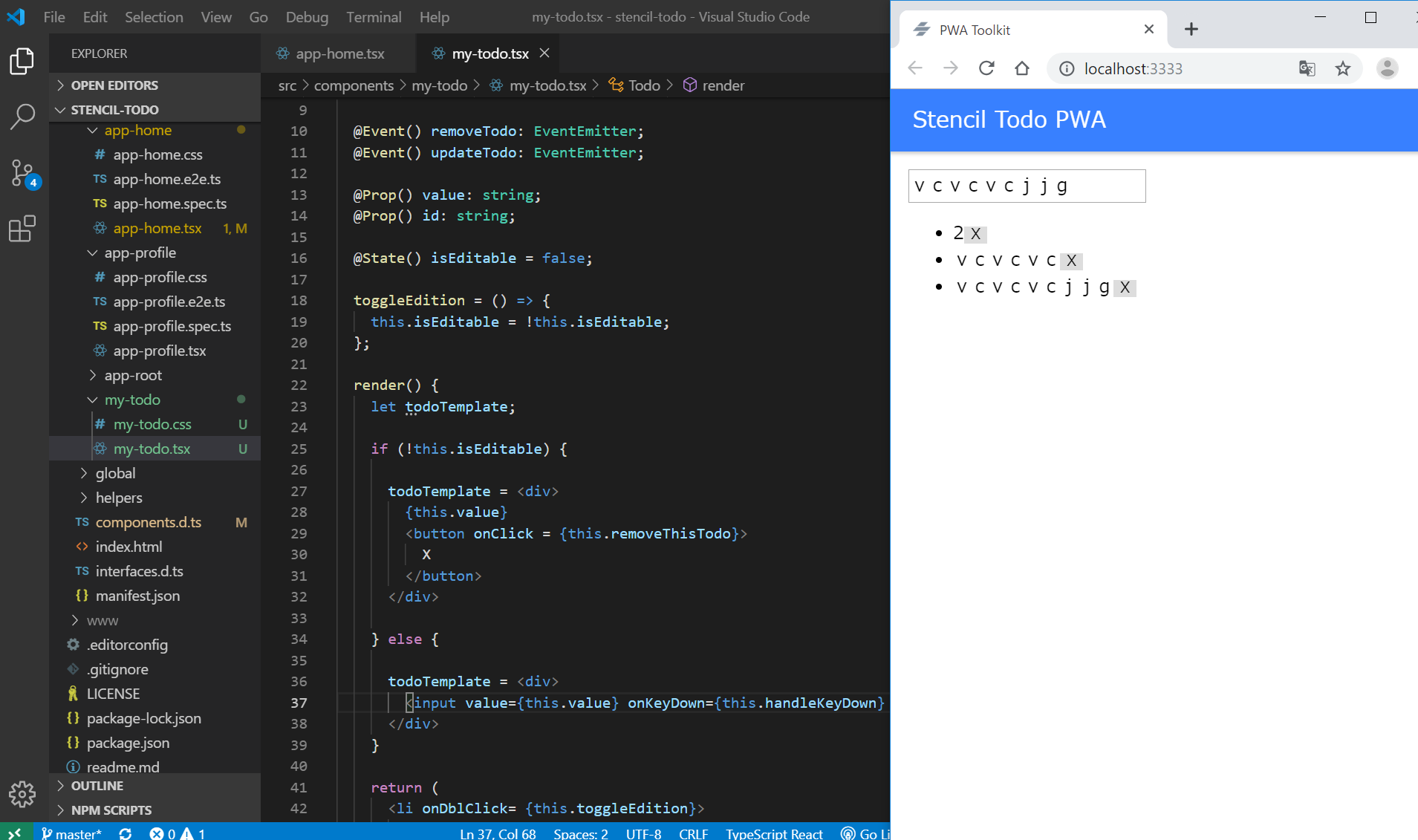Bookmark this page with the star icon

pos(1343,68)
